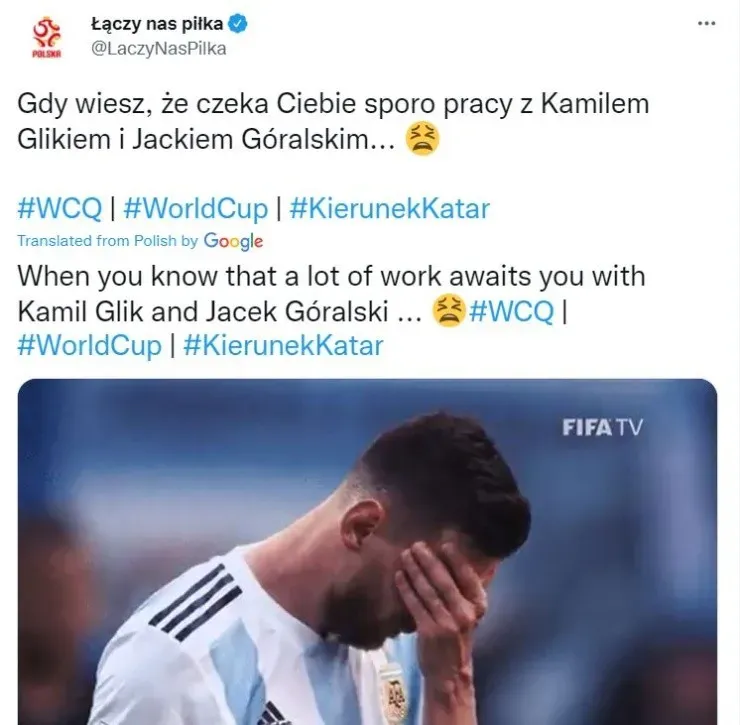Open #WorldCup hashtag in the Polish text

(x=195, y=208)
